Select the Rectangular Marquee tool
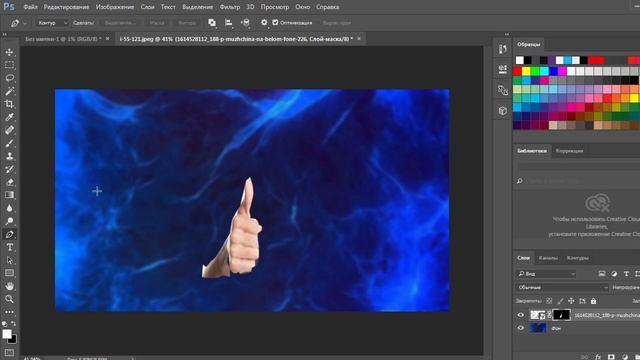The width and height of the screenshot is (640, 360). (x=9, y=65)
